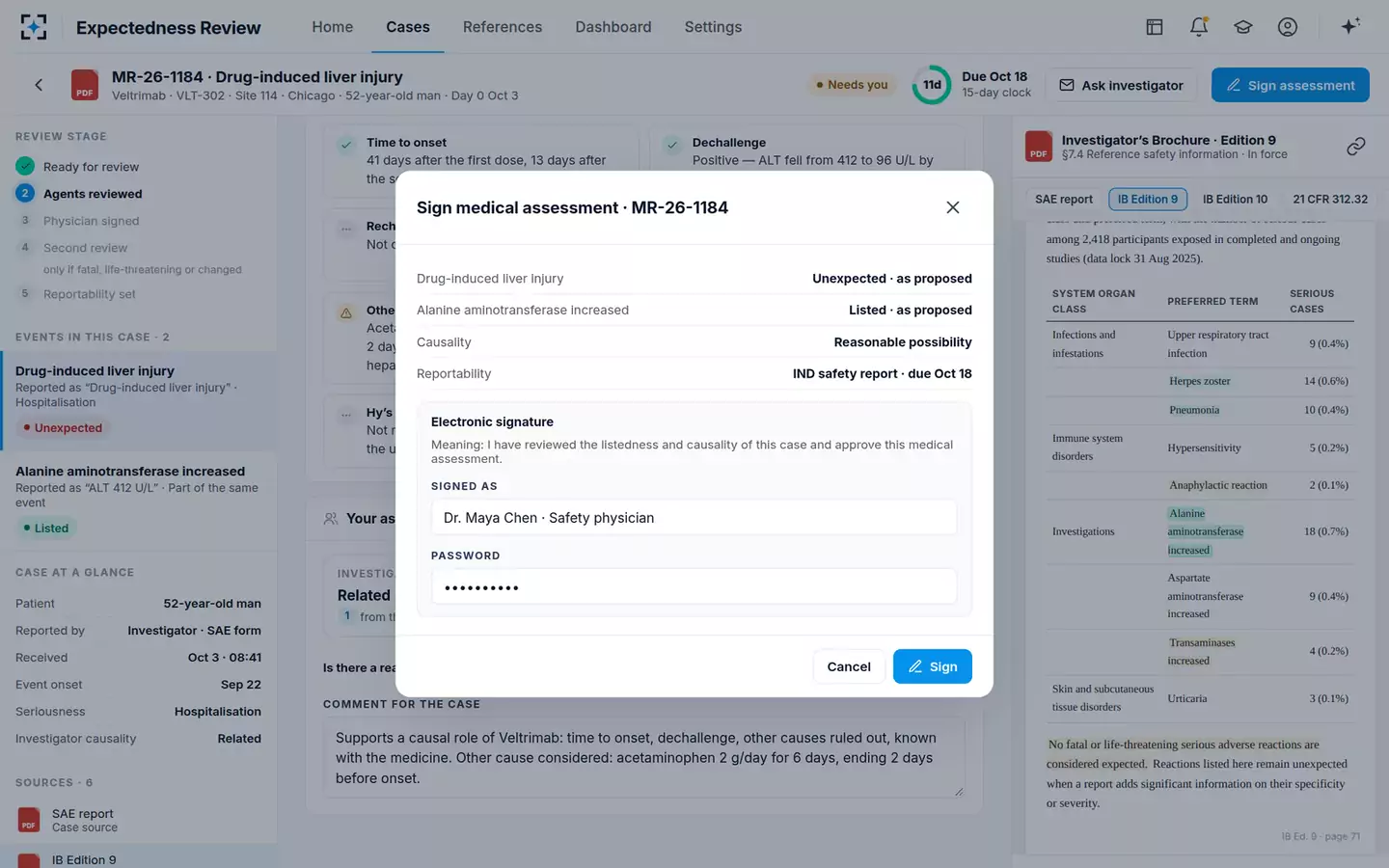1389x868 pixels.
Task: Click the Herpes zoster table row
Action: 1200,381
